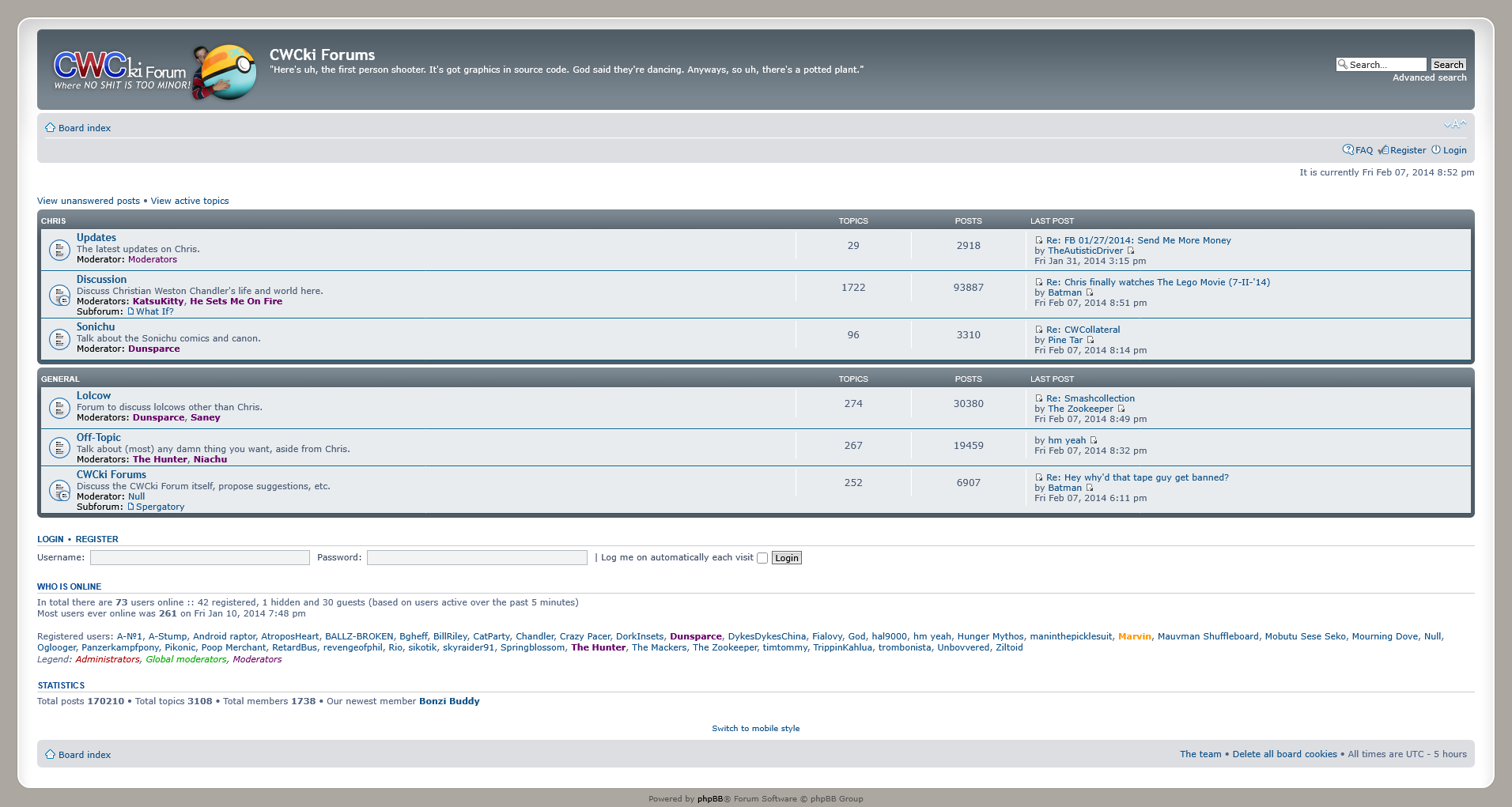Screen dimensions: 1512x807
Task: Click post icon before Lego Movie topic
Action: point(1039,282)
